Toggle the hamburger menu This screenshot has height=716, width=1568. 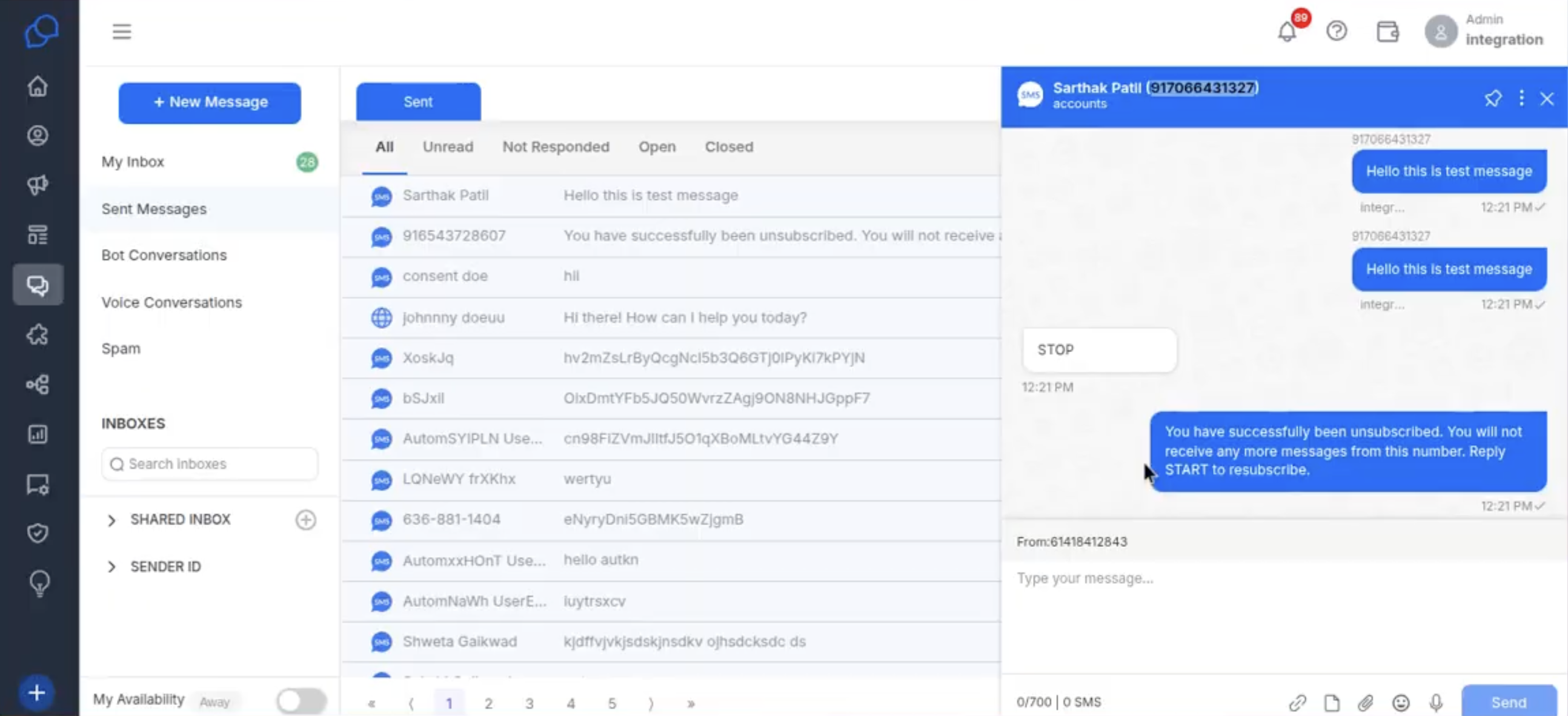point(122,31)
